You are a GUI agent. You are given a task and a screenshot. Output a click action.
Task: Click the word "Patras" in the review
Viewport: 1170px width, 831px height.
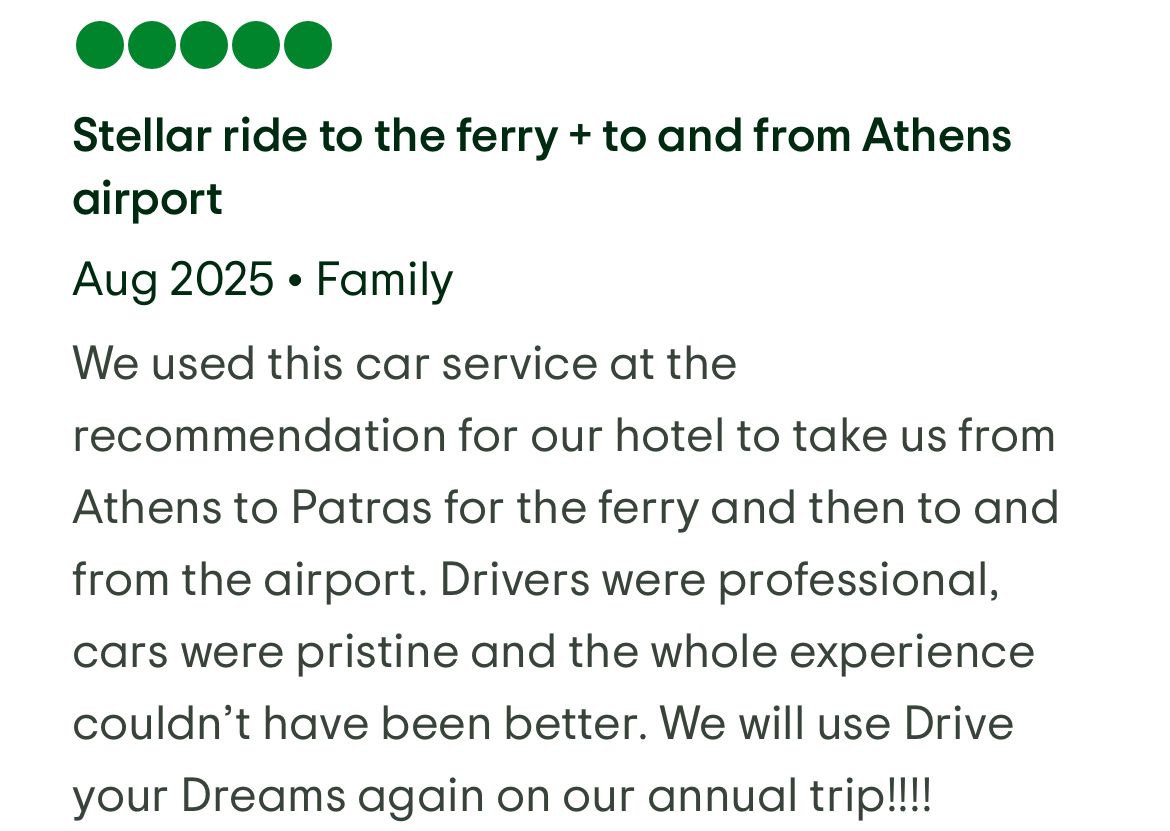(x=361, y=508)
